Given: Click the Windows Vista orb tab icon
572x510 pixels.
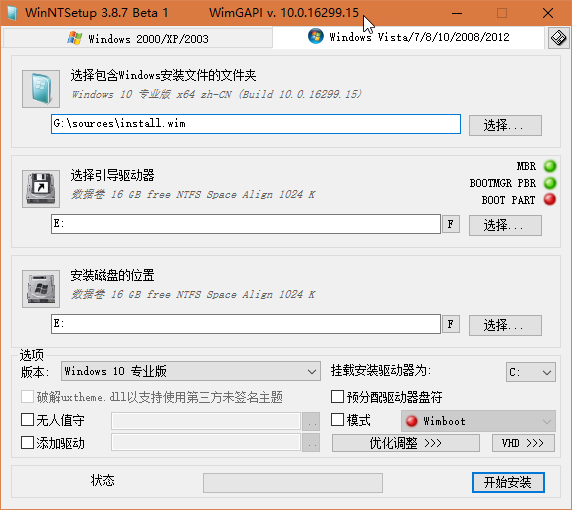Looking at the screenshot, I should click(316, 36).
